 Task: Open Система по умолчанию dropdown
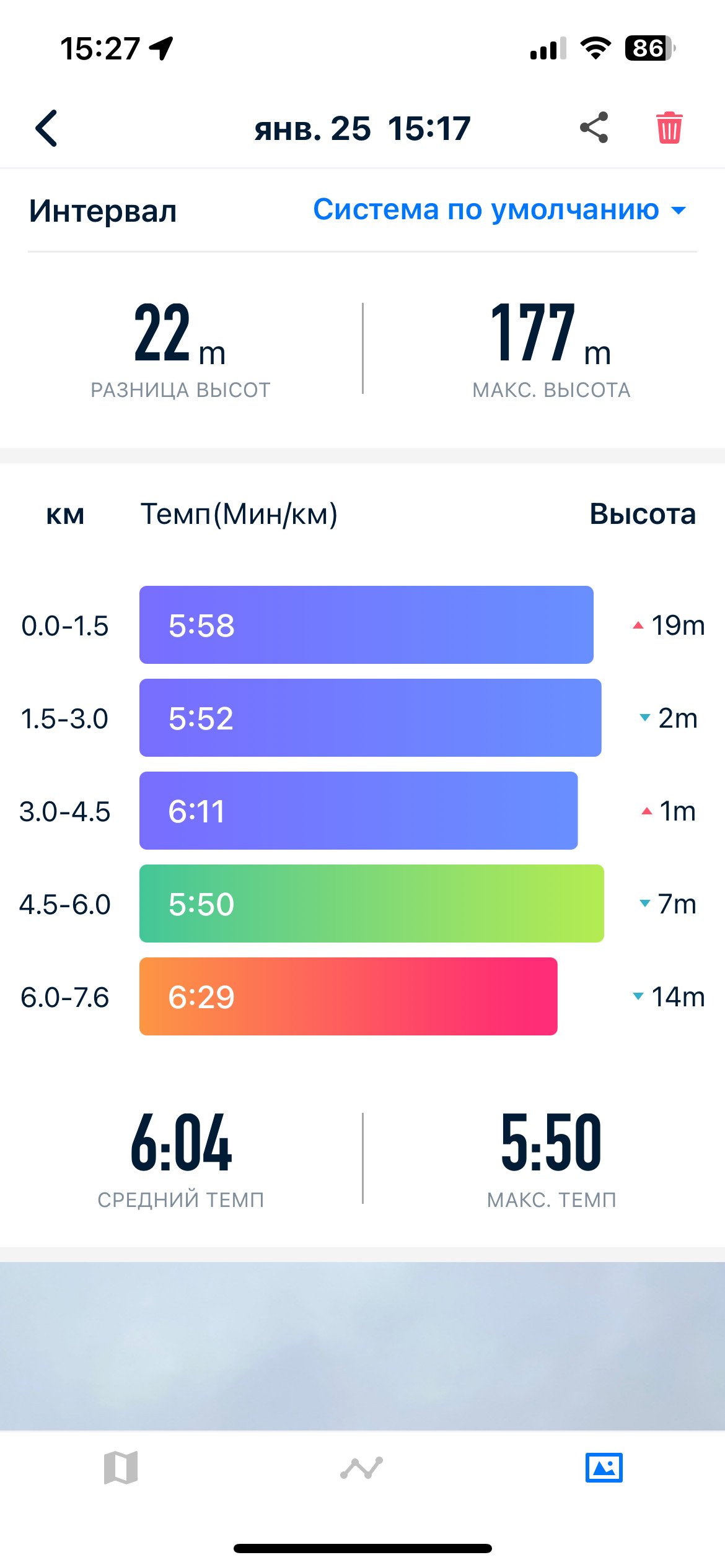tap(499, 209)
